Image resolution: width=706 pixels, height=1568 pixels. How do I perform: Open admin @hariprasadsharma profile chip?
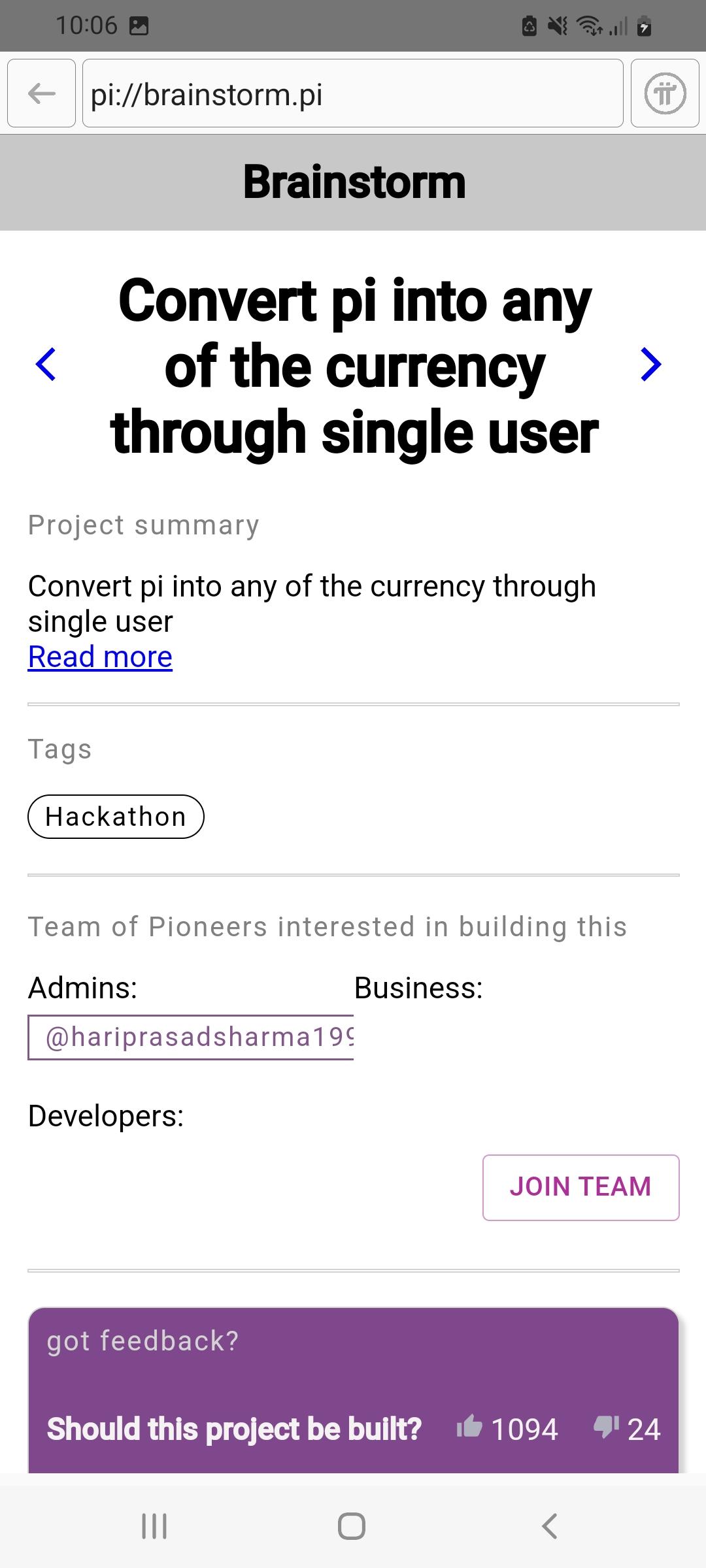click(x=191, y=1037)
